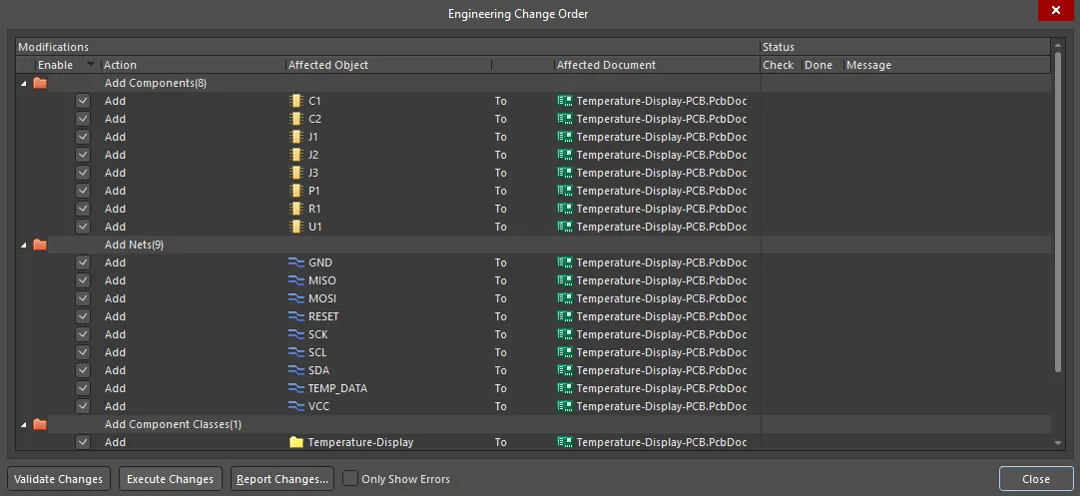Click the scrollbar up arrow

(x=1058, y=46)
